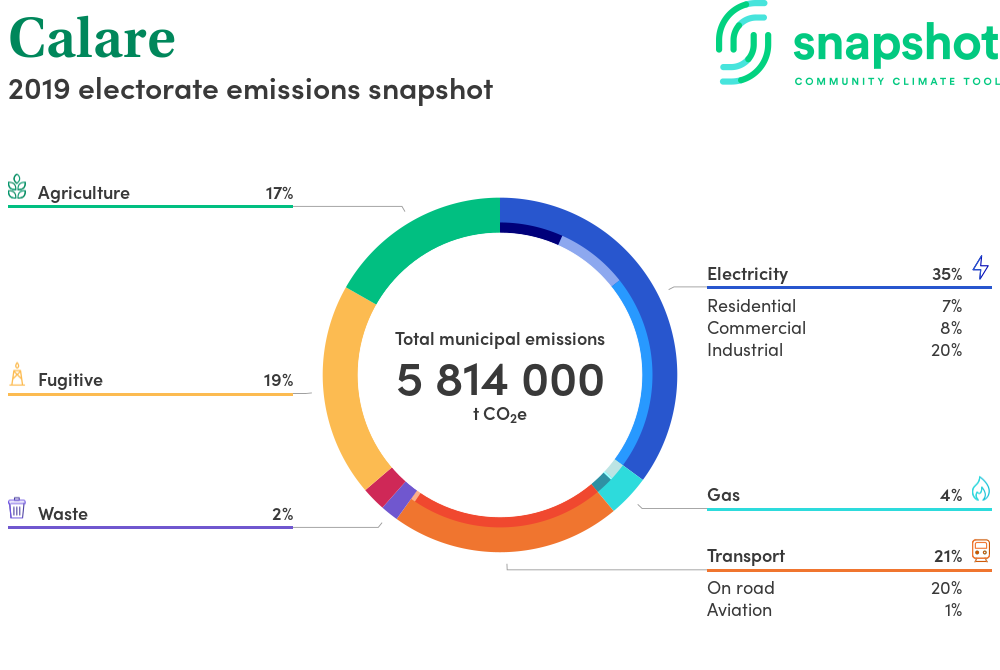The image size is (1000, 670).
Task: Click the Transport 21% value
Action: tap(948, 557)
